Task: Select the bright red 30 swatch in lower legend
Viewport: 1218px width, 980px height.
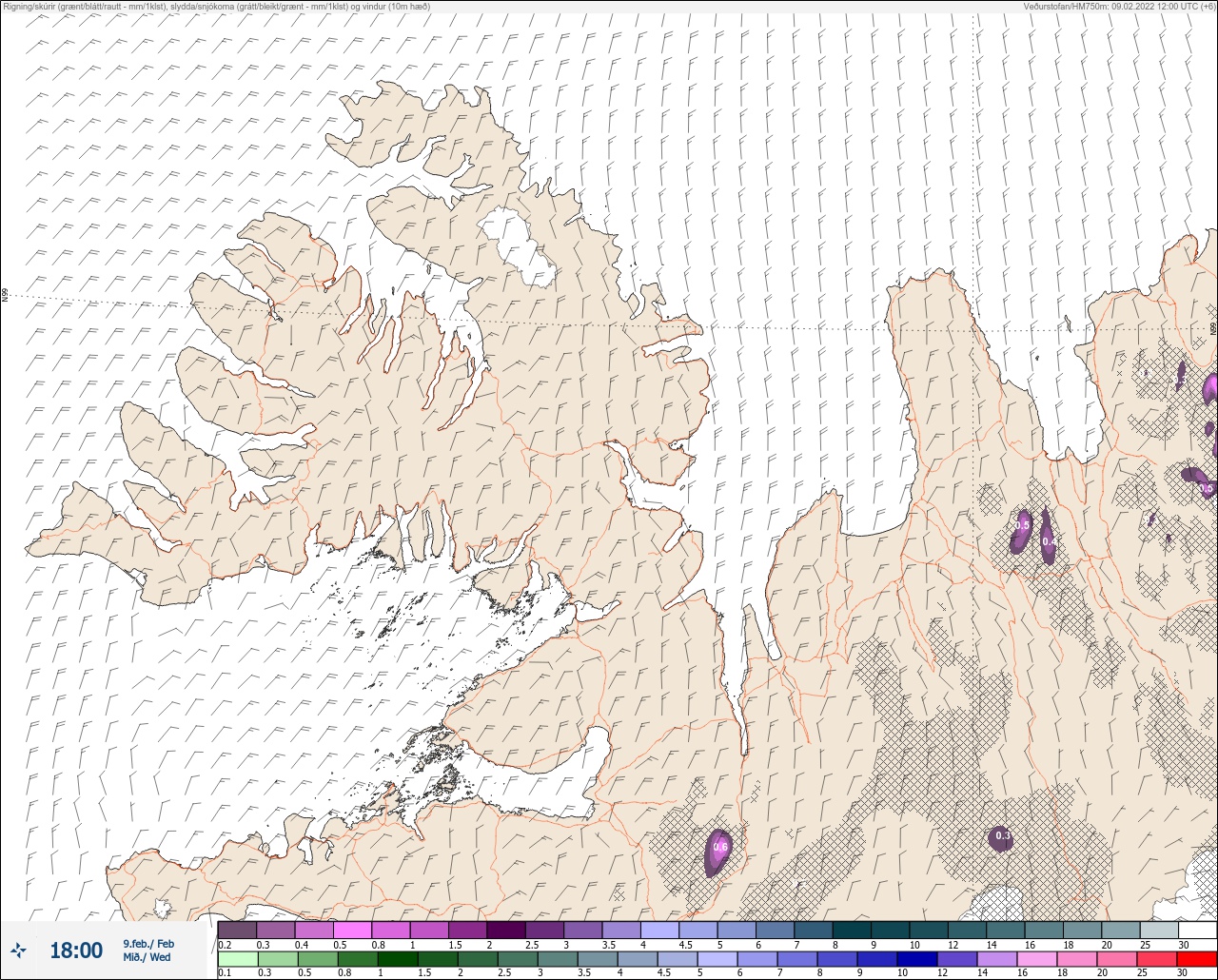Action: (1197, 959)
